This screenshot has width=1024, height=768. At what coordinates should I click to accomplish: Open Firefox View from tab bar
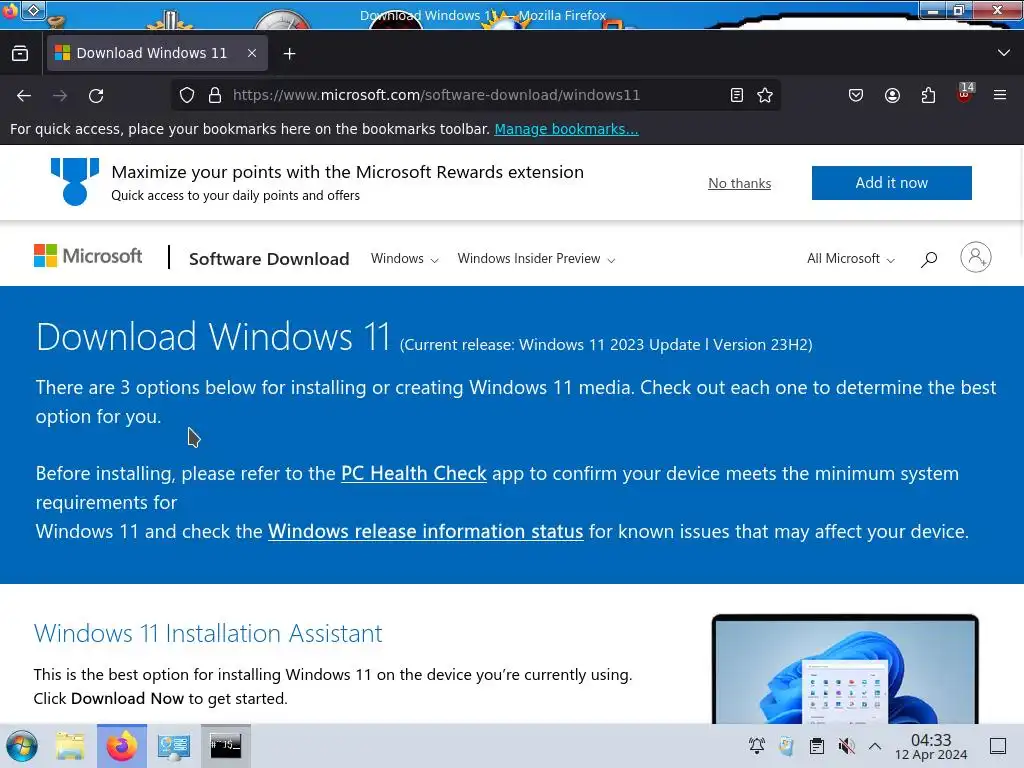coord(20,54)
